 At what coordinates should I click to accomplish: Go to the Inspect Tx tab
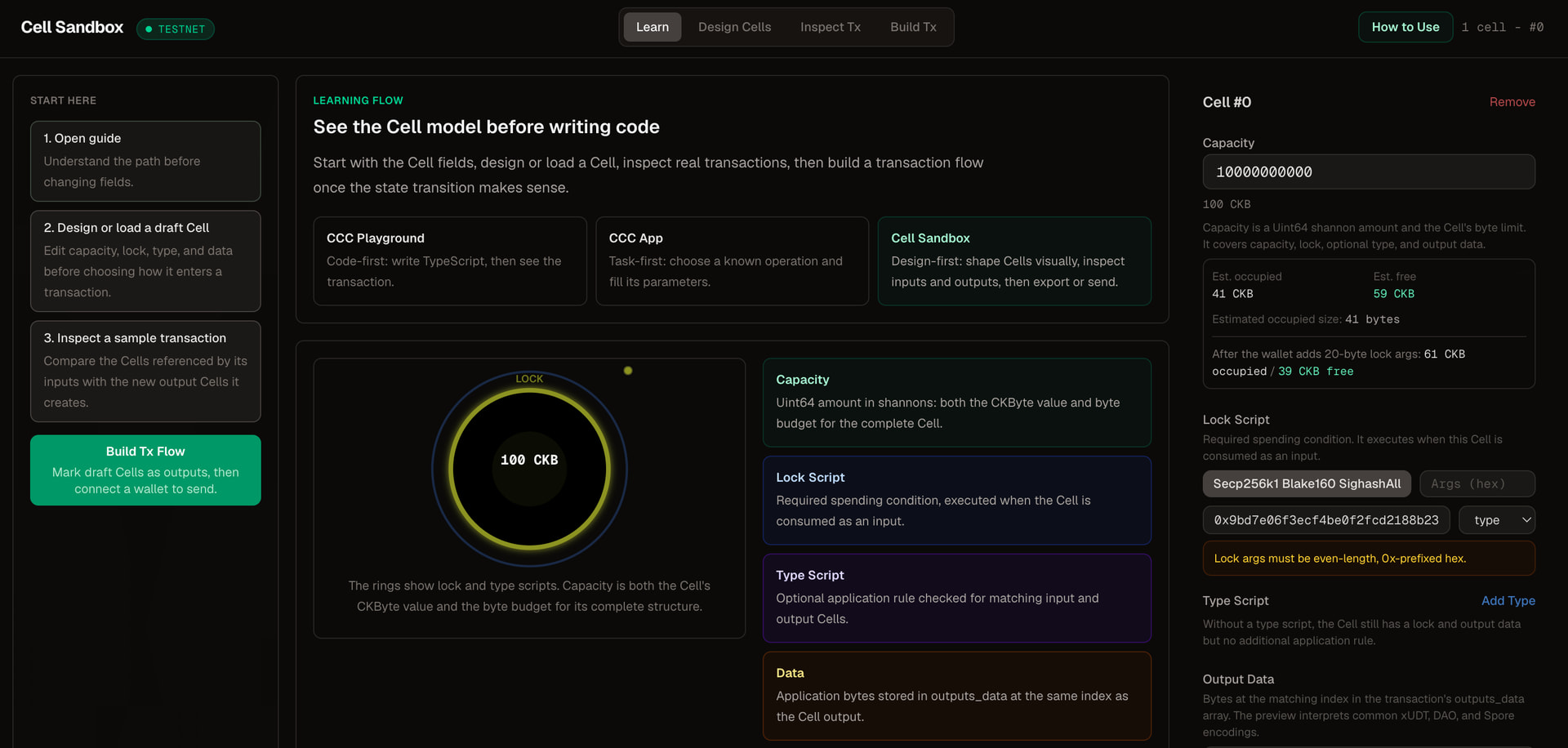point(831,27)
